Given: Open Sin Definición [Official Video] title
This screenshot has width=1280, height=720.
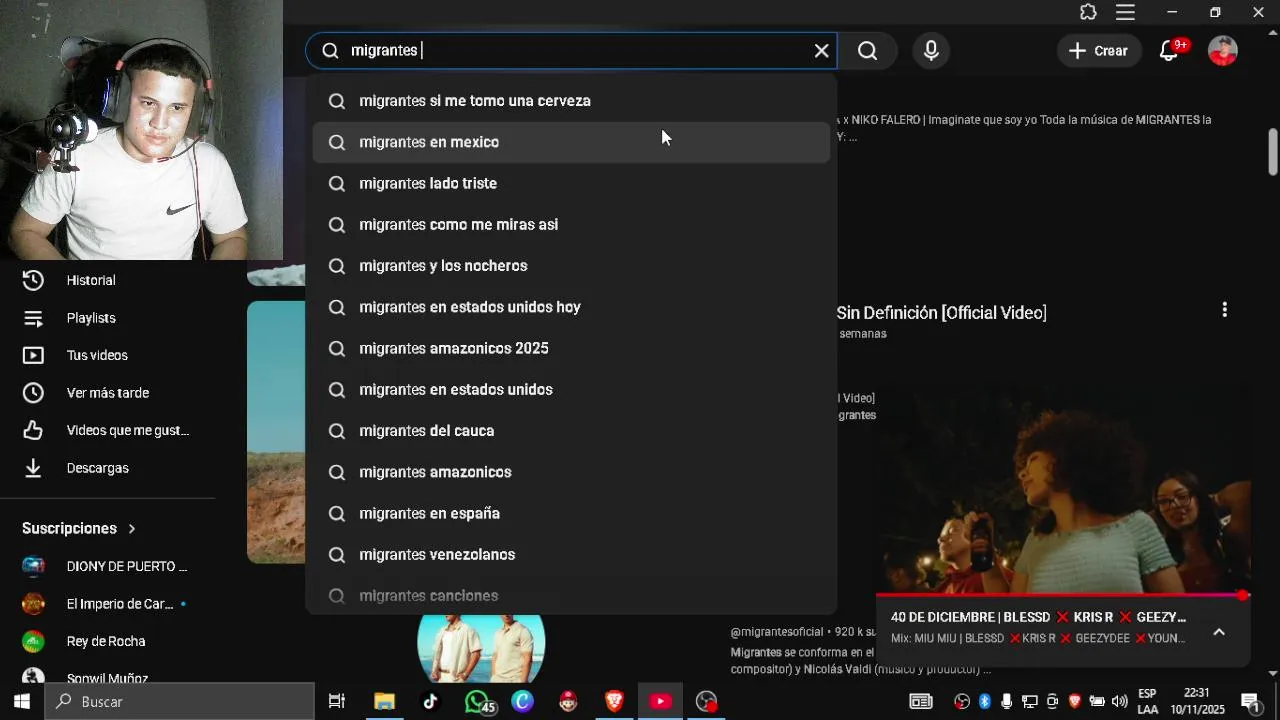Looking at the screenshot, I should (x=942, y=313).
